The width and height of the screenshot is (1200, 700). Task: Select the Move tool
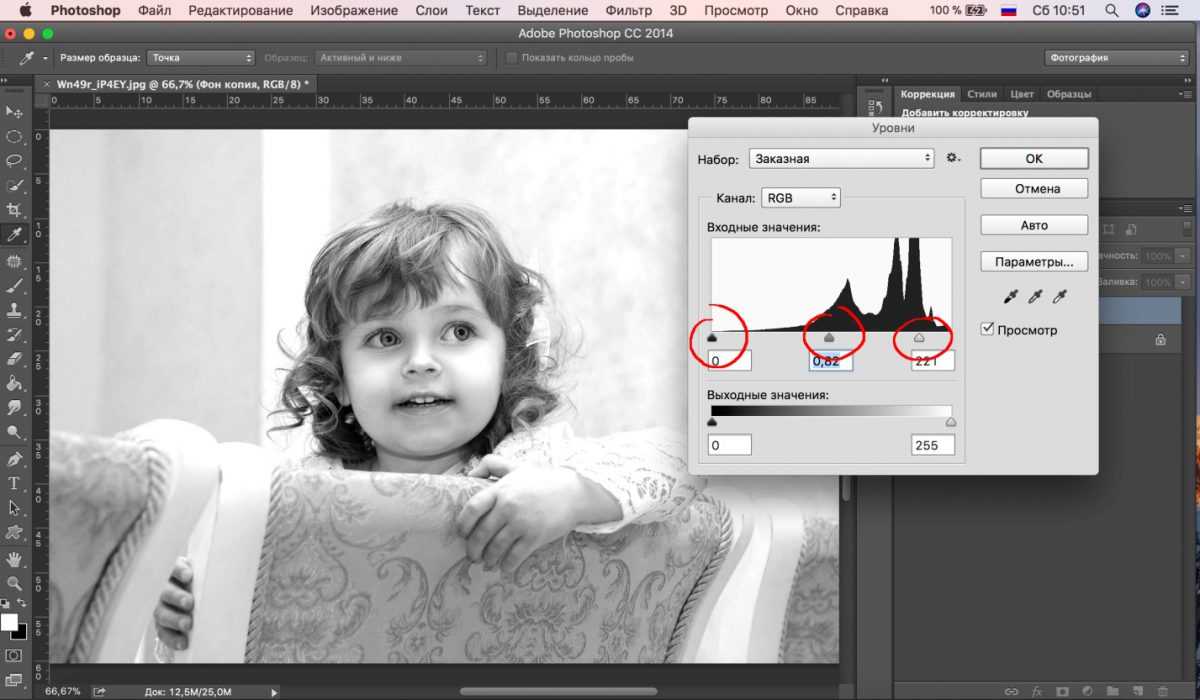[x=14, y=111]
